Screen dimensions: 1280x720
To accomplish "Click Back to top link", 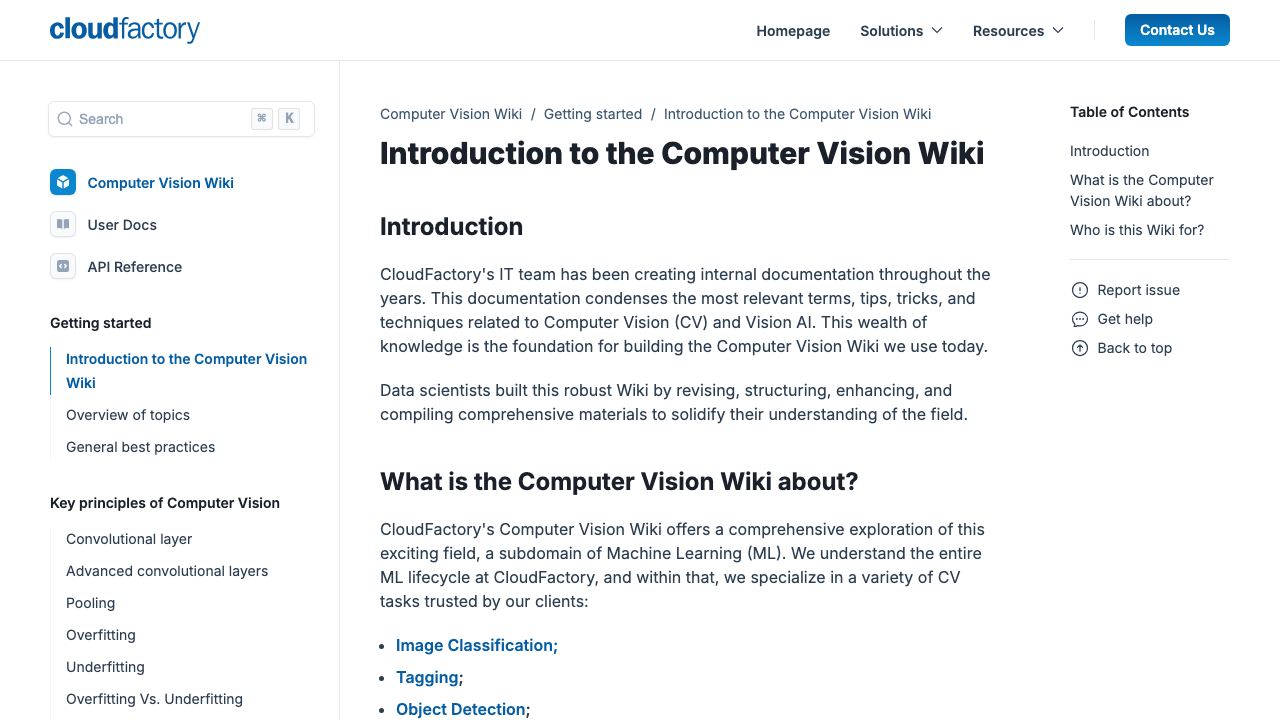I will pyautogui.click(x=1134, y=348).
